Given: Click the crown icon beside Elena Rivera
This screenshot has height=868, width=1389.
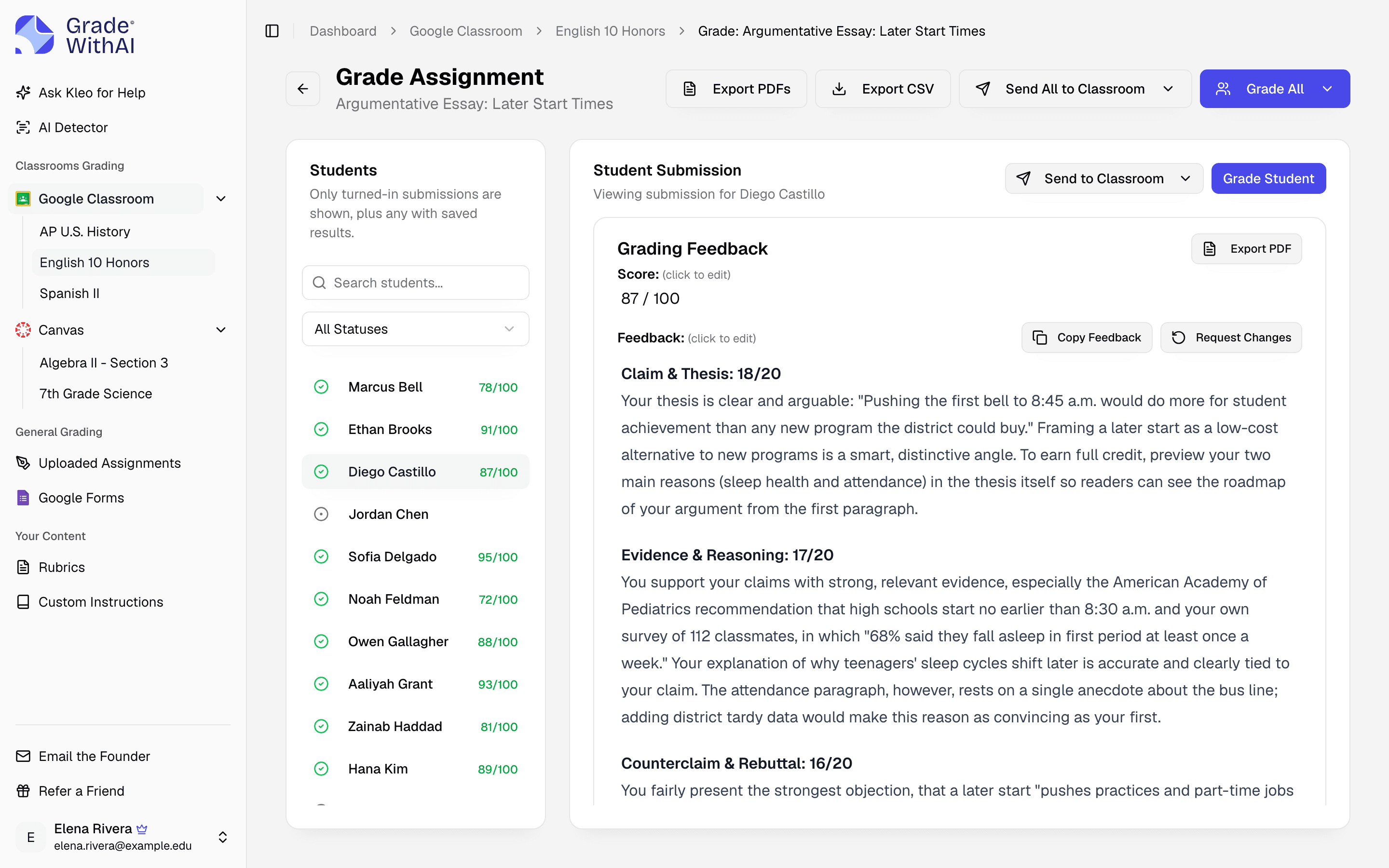Looking at the screenshot, I should pos(142,829).
